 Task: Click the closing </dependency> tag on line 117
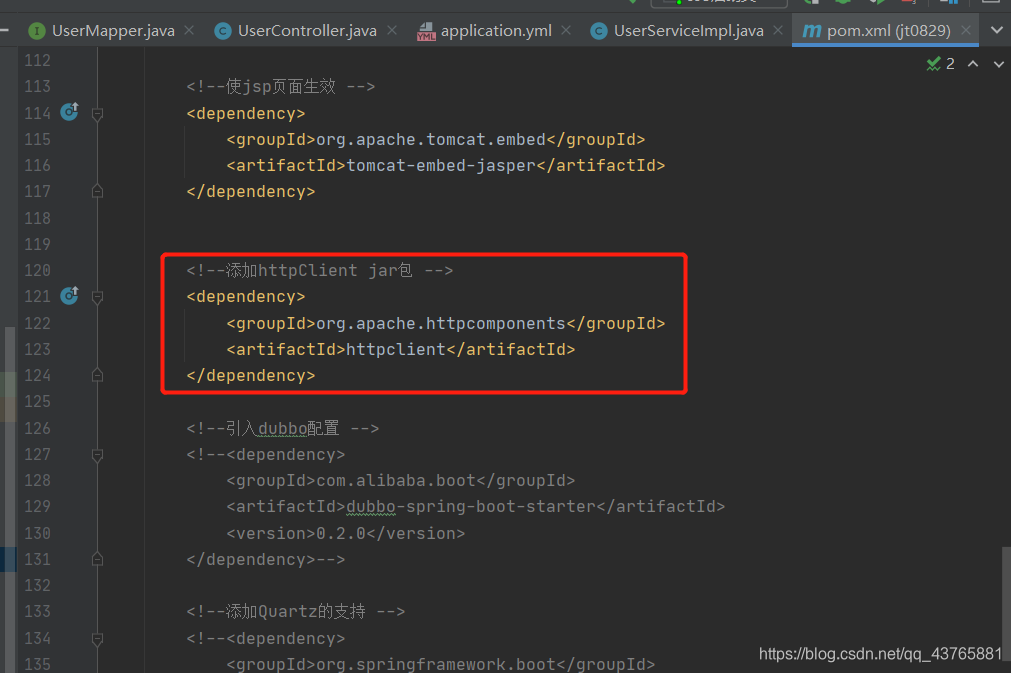click(251, 192)
